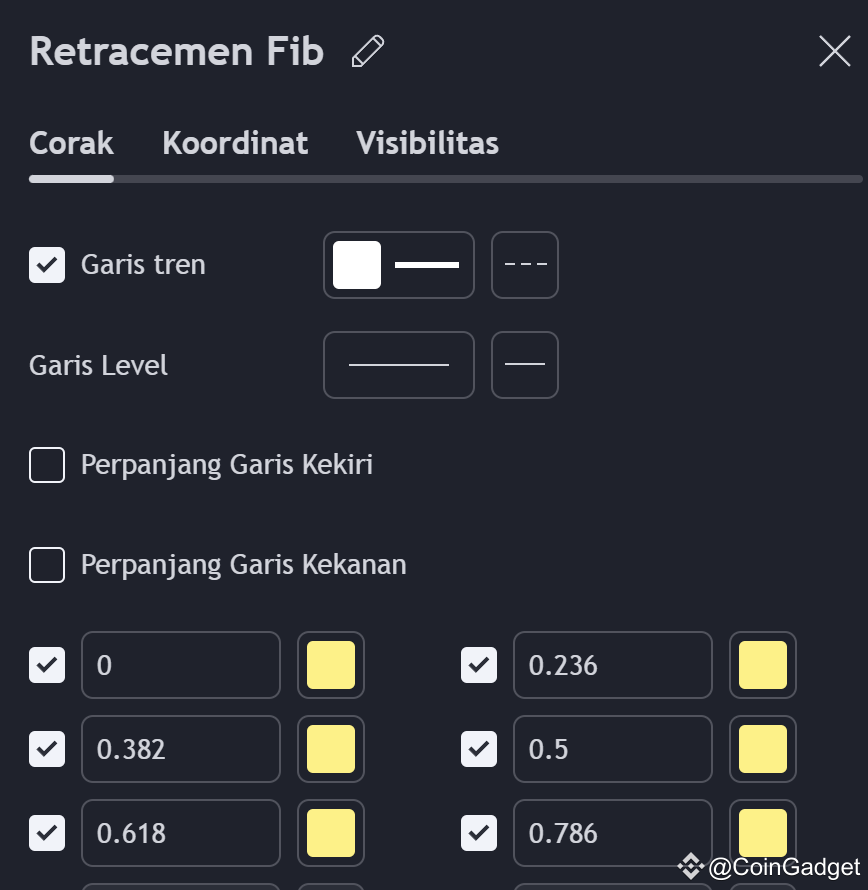The height and width of the screenshot is (890, 868).
Task: Click the yellow color swatch for level 0
Action: (331, 665)
